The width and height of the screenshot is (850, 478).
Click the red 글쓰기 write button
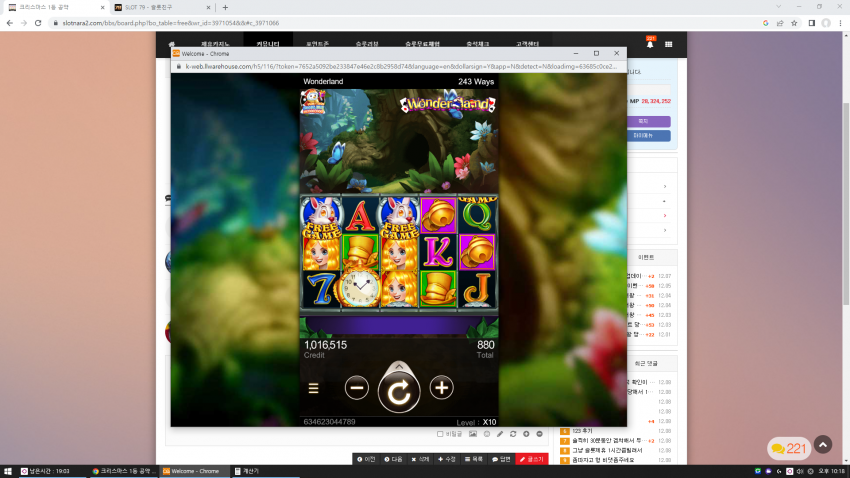coord(532,459)
